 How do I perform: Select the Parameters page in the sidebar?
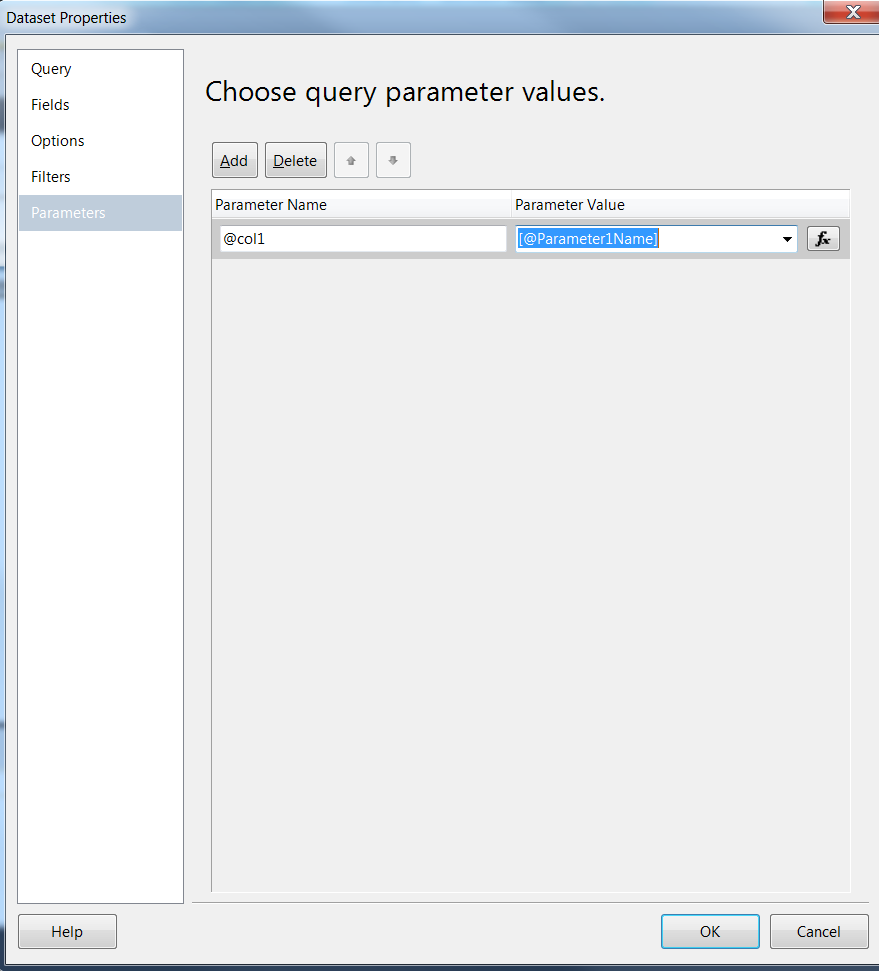pos(68,212)
